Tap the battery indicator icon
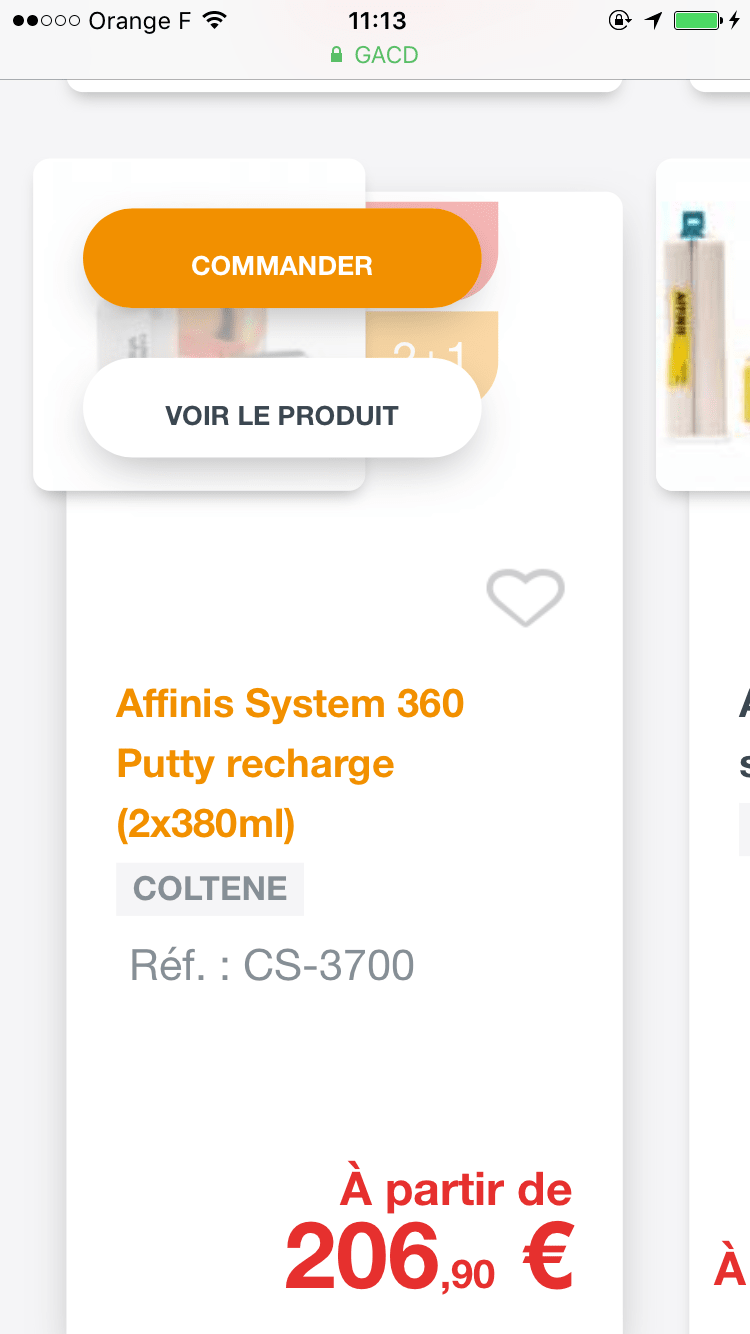This screenshot has width=750, height=1334. coord(699,20)
